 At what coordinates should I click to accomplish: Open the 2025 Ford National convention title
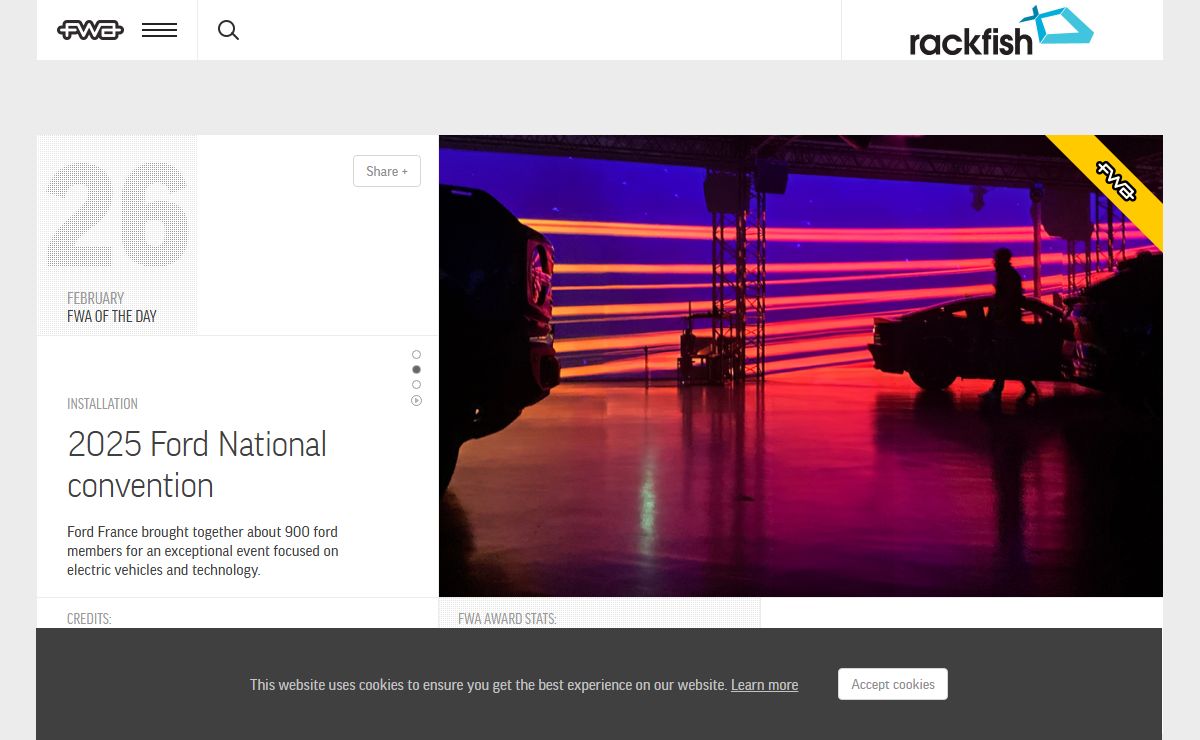pyautogui.click(x=197, y=464)
